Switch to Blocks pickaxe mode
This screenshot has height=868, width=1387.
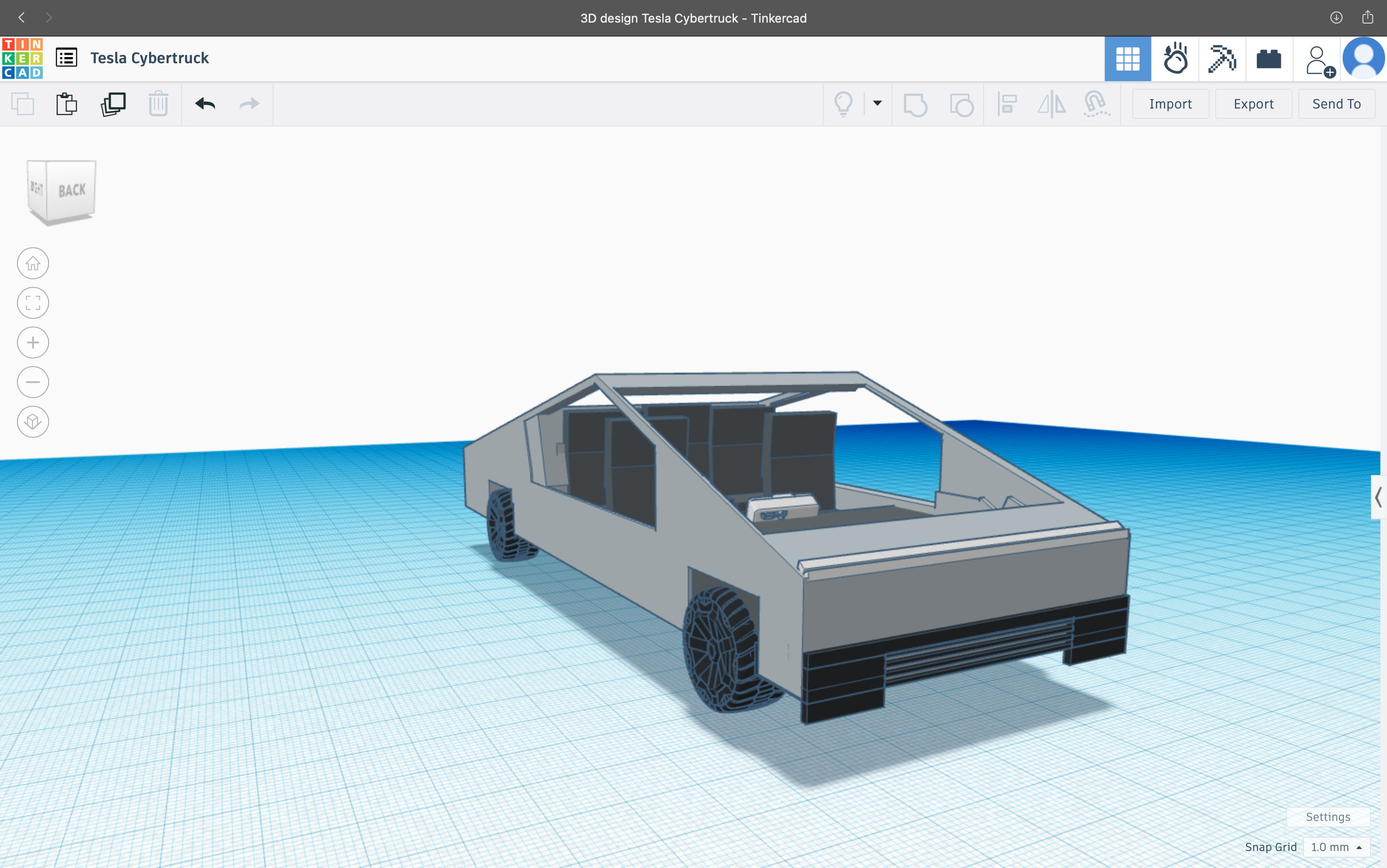pos(1222,58)
